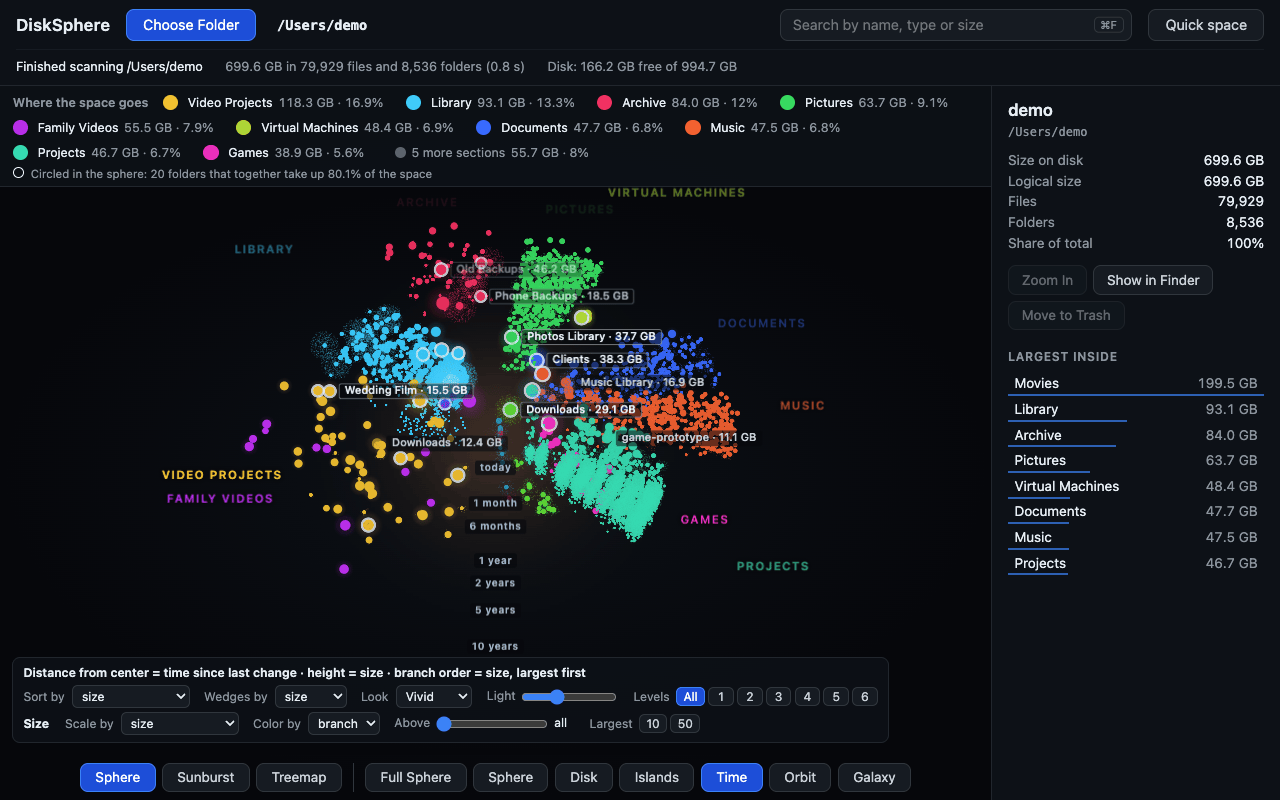
Task: Click the Music Library 16.9 GB label
Action: pos(642,382)
